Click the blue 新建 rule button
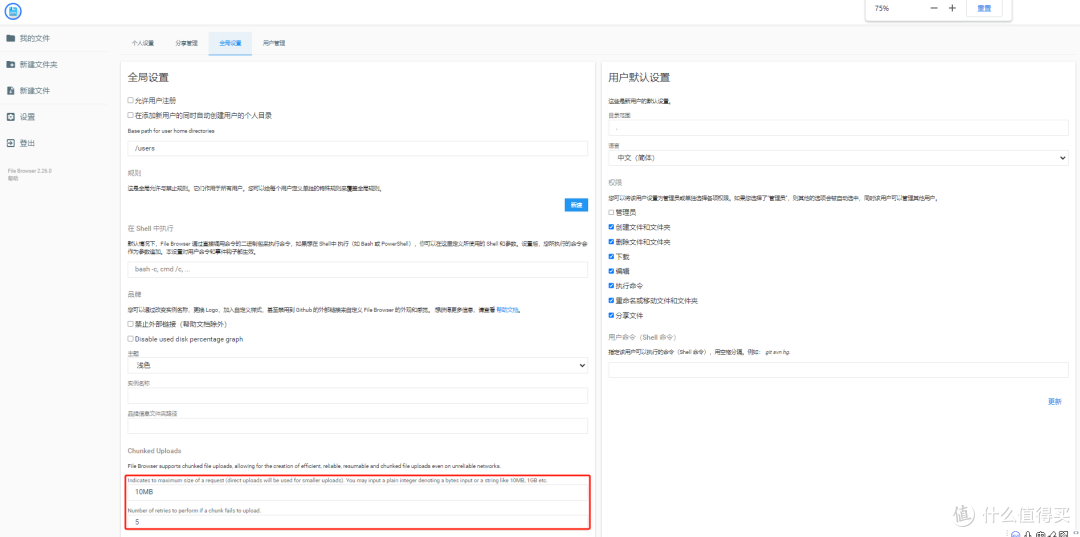Viewport: 1080px width, 537px height. pos(577,204)
